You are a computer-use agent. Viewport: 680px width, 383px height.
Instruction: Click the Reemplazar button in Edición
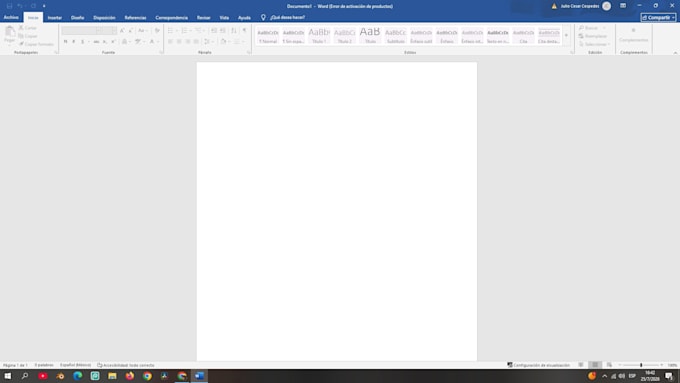(x=593, y=36)
